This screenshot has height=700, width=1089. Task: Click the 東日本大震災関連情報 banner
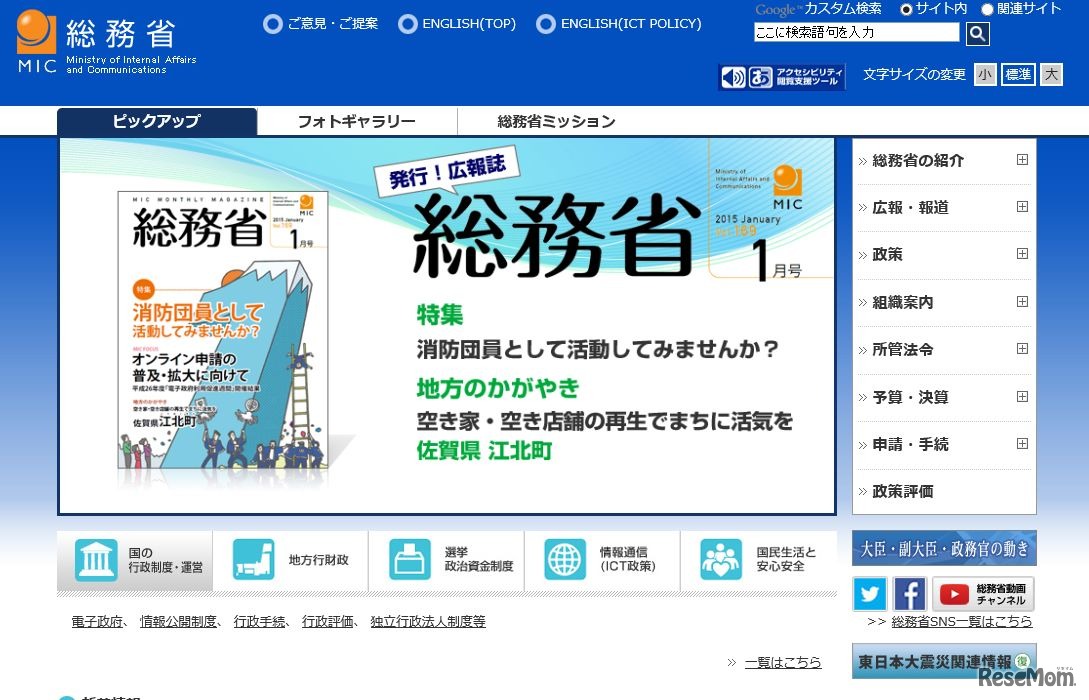[x=944, y=661]
